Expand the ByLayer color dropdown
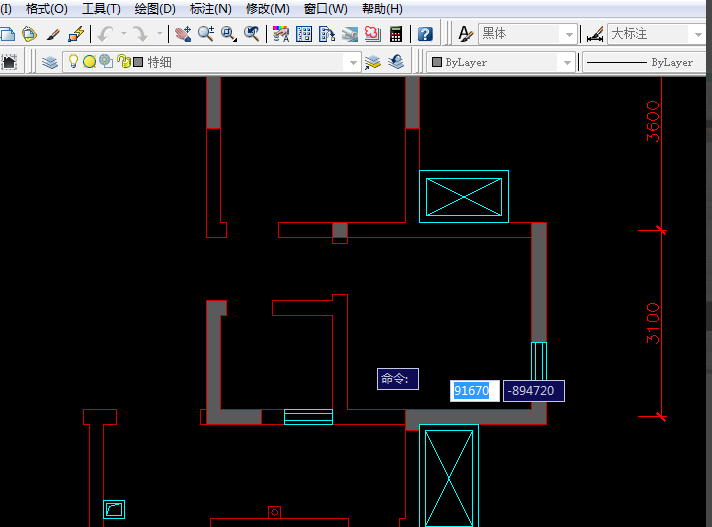Screen dimensions: 712x527 (x=567, y=62)
